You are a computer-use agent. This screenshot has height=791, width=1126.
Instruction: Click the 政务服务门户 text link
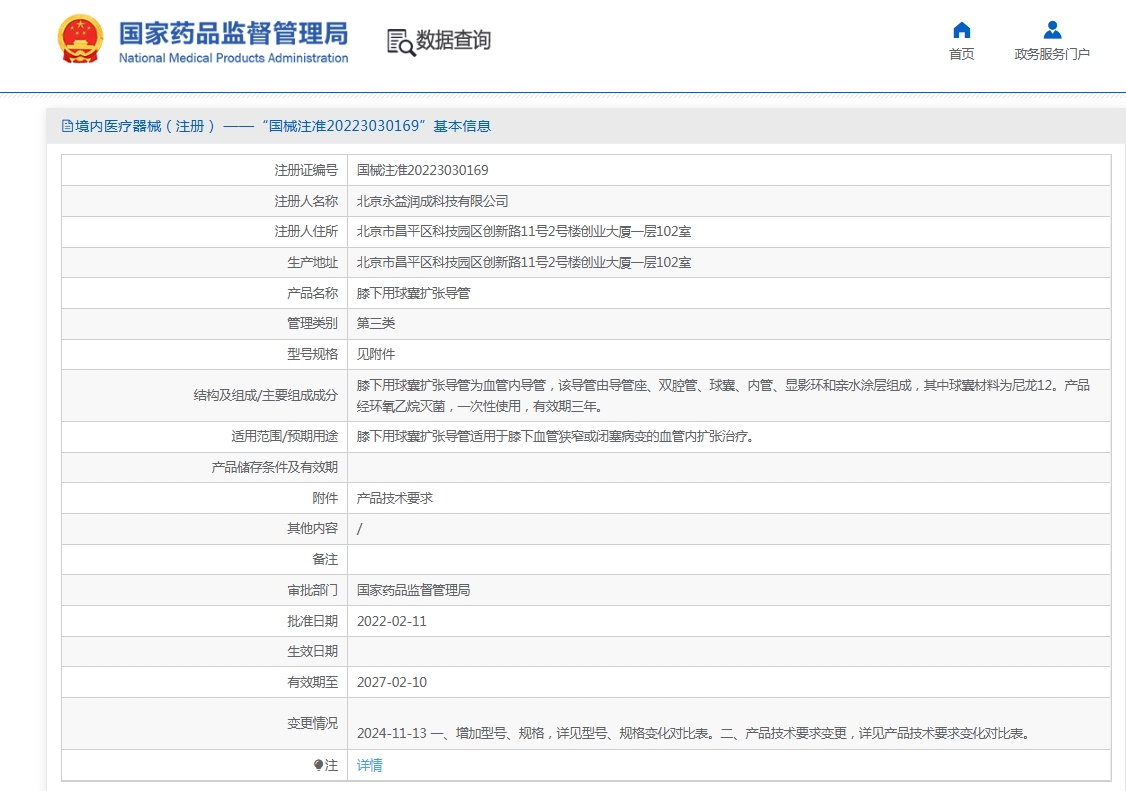click(x=1052, y=54)
